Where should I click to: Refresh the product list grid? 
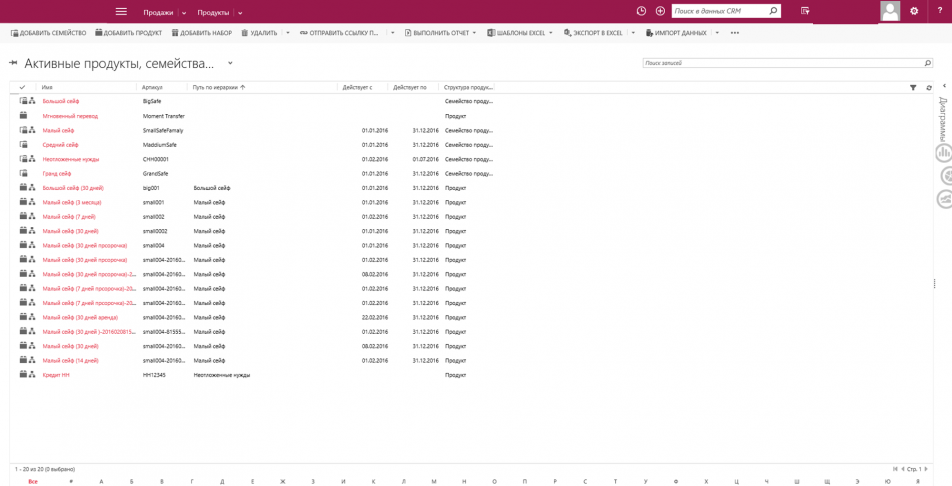[x=929, y=88]
